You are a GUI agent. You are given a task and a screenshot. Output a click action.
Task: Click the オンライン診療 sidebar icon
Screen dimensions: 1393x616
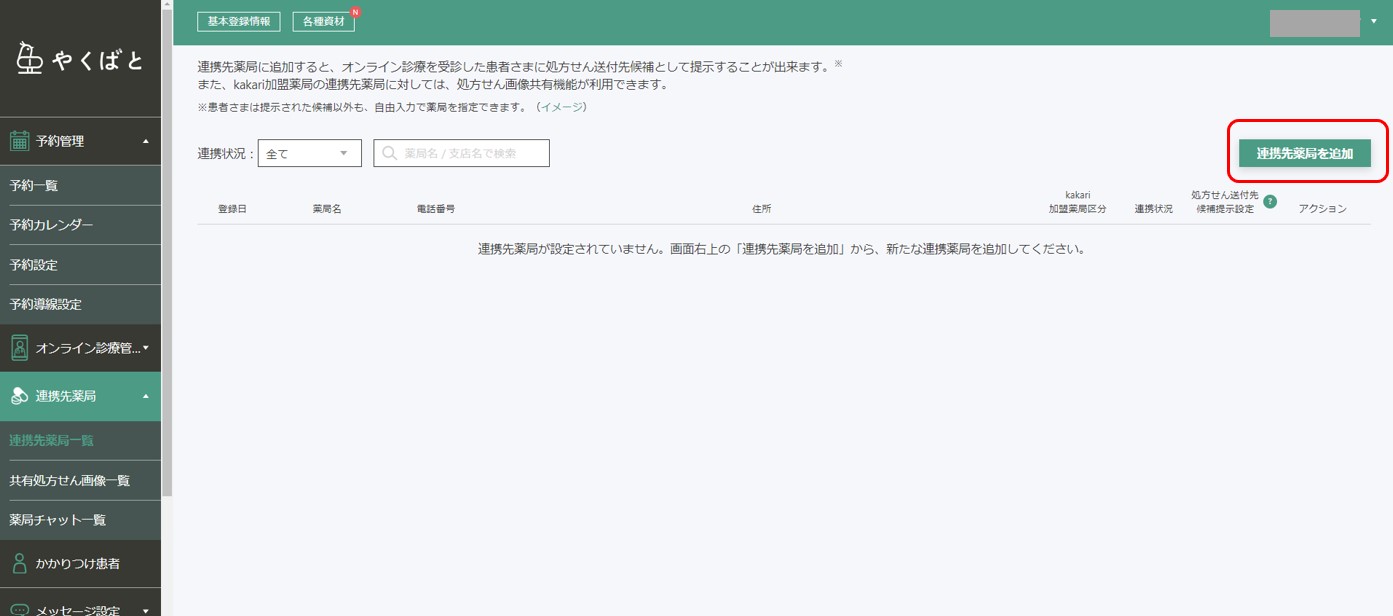click(19, 348)
